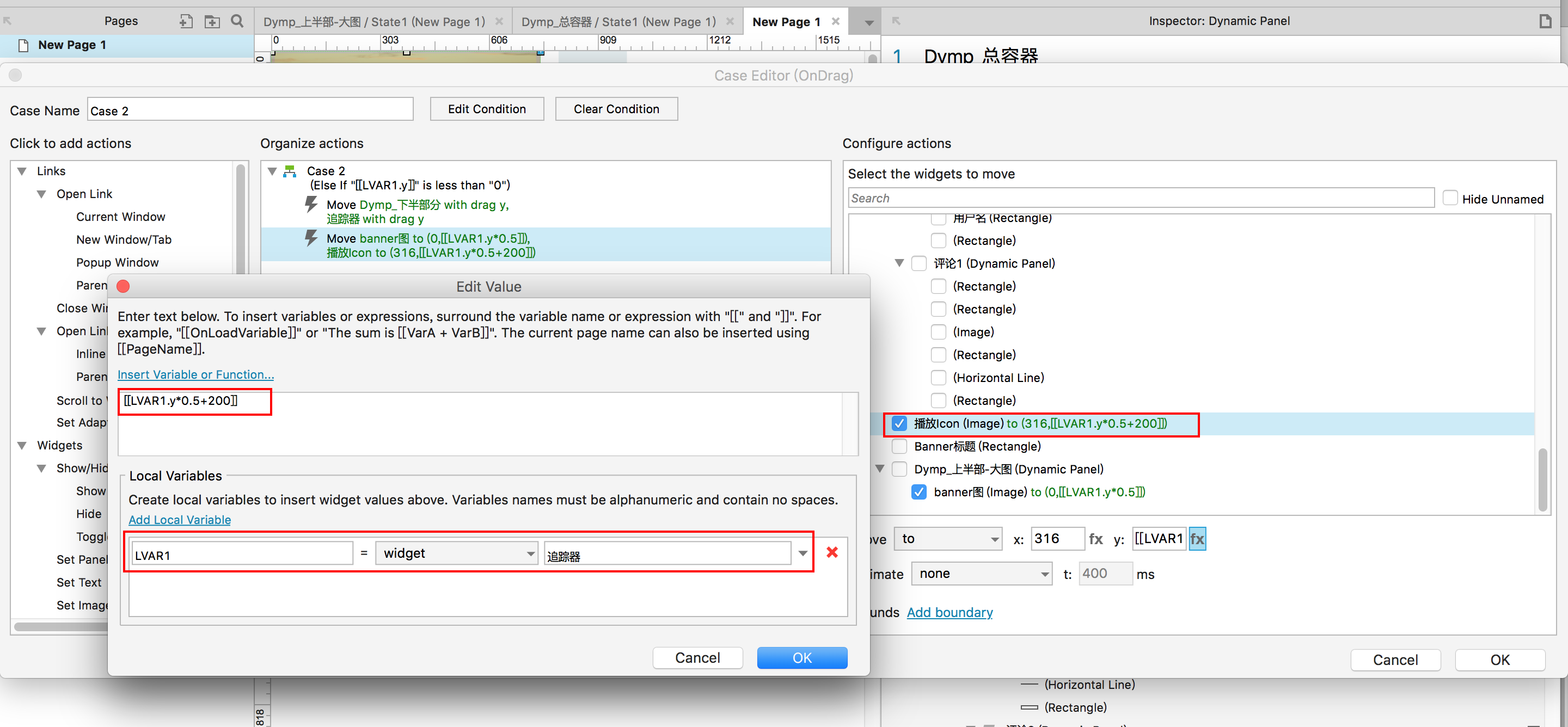Uncheck the 播放Icon (Image) checkbox
The image size is (1568, 727).
(x=899, y=423)
